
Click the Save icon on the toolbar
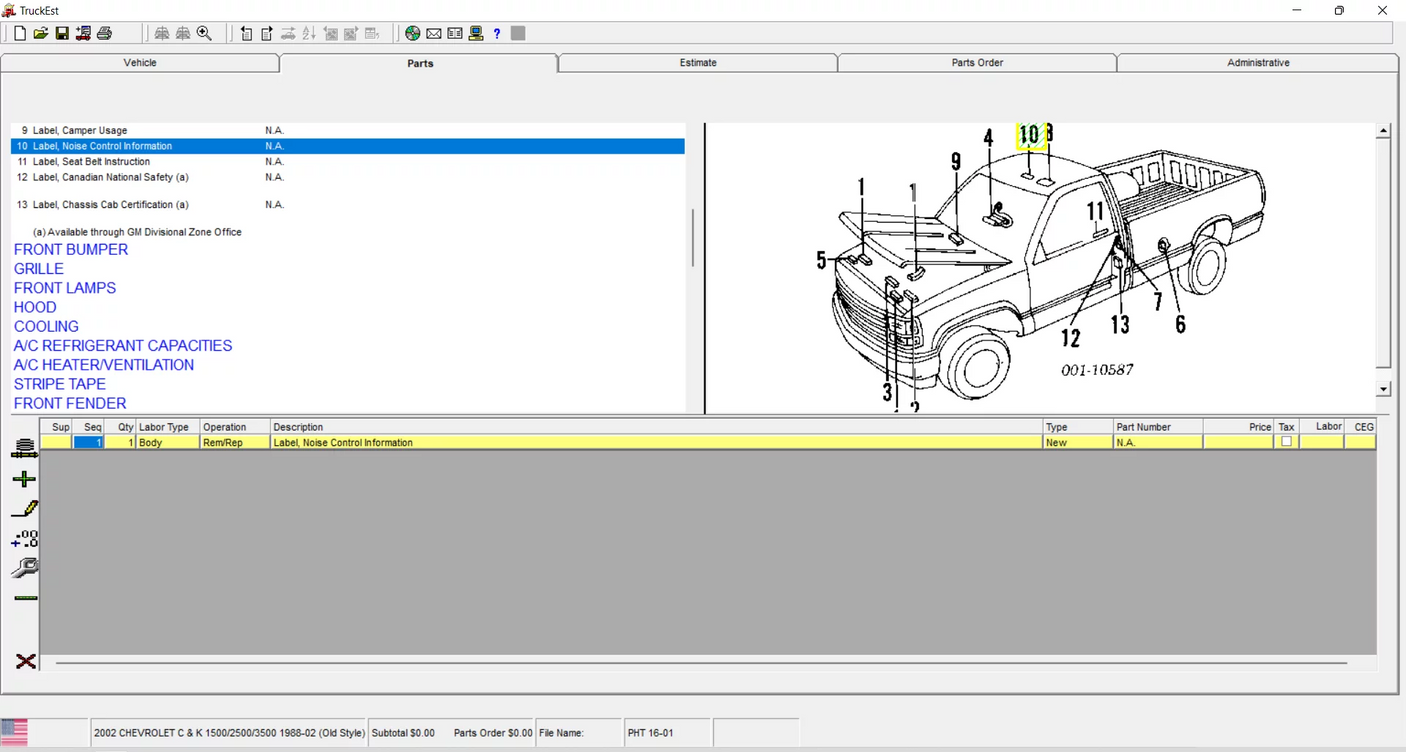pyautogui.click(x=62, y=33)
